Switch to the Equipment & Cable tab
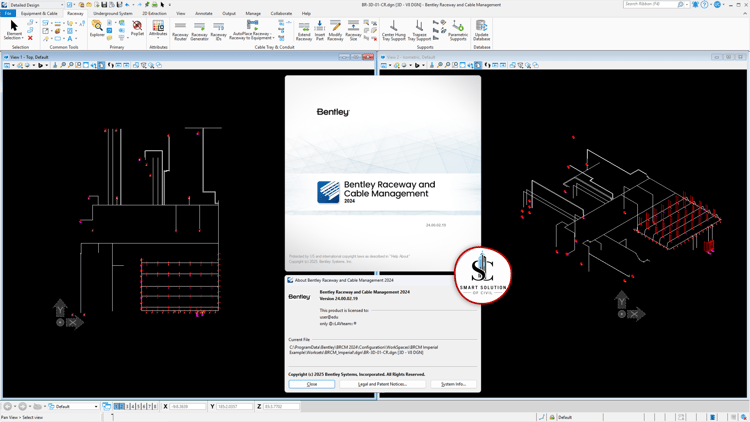The height and width of the screenshot is (422, 750). point(39,13)
